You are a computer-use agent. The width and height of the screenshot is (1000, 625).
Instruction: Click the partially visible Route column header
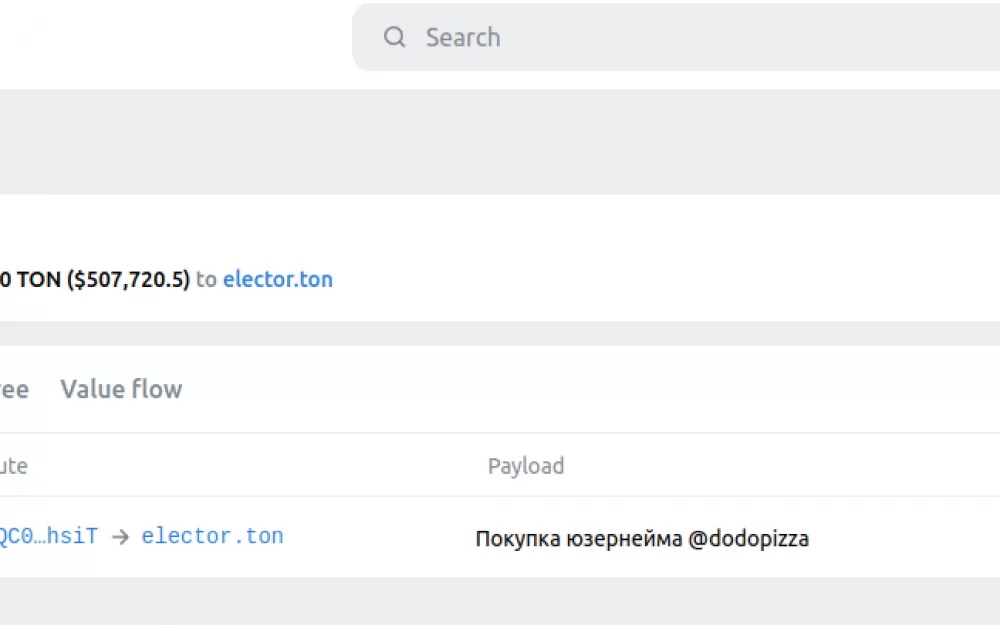(x=13, y=466)
